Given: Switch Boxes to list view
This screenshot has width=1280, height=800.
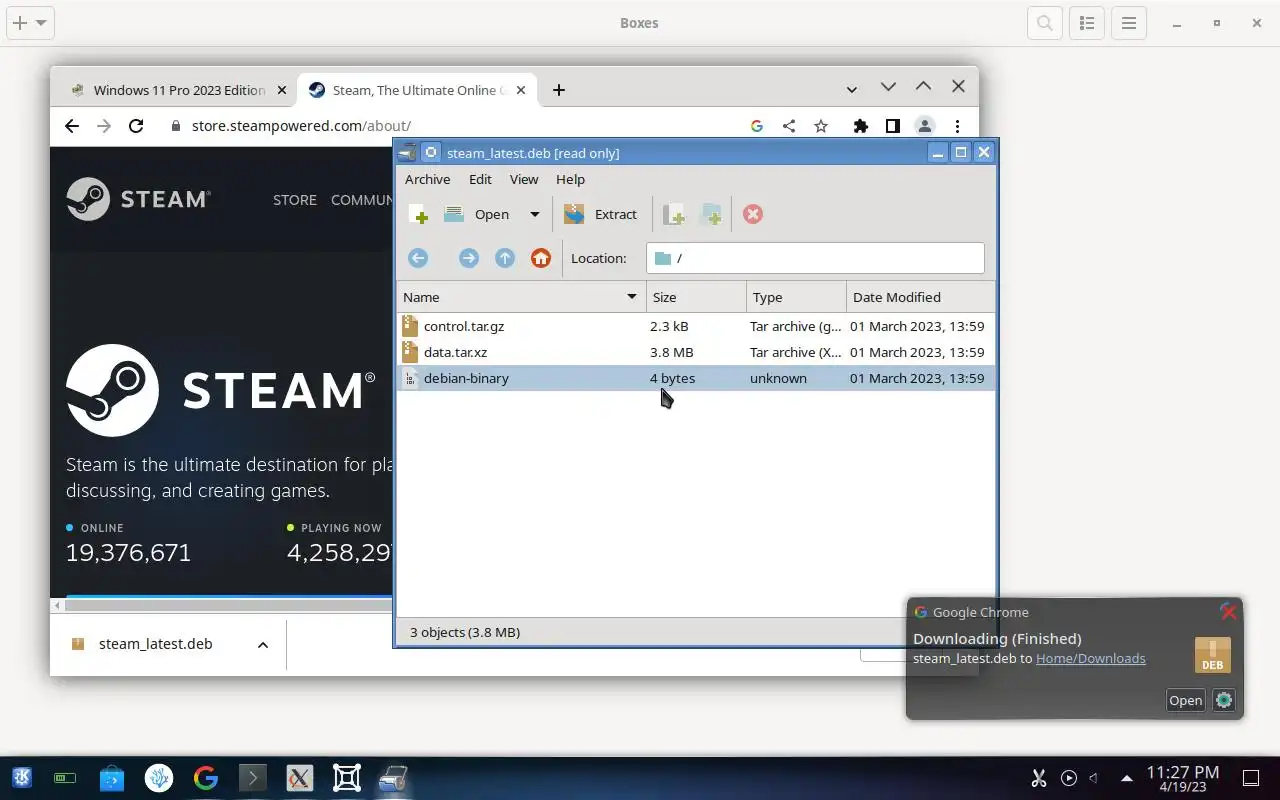Looking at the screenshot, I should 1087,23.
